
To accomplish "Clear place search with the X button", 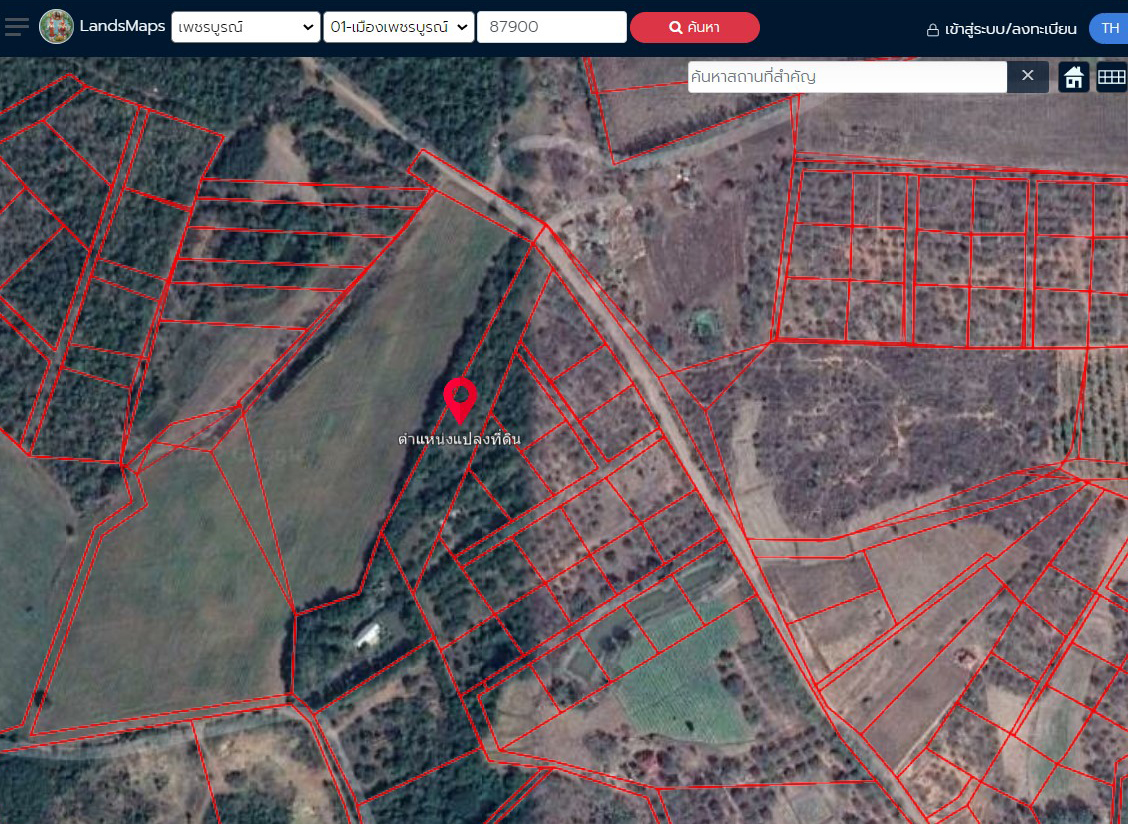I will 1027,76.
